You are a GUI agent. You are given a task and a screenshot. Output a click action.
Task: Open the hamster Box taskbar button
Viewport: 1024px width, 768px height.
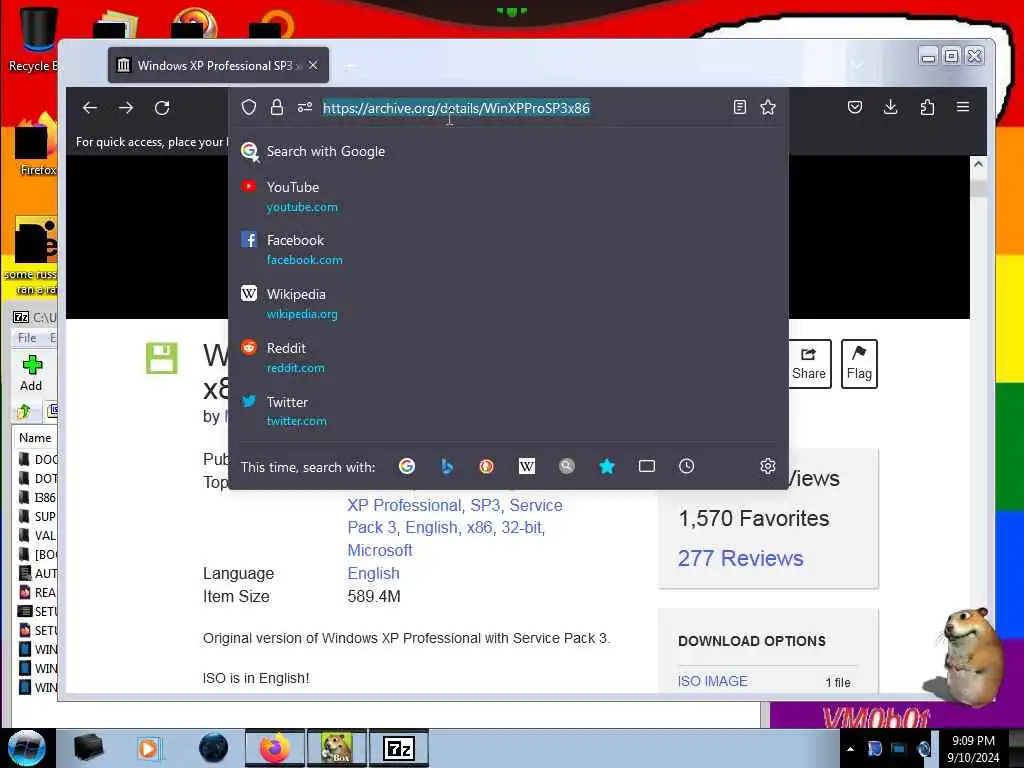(337, 748)
